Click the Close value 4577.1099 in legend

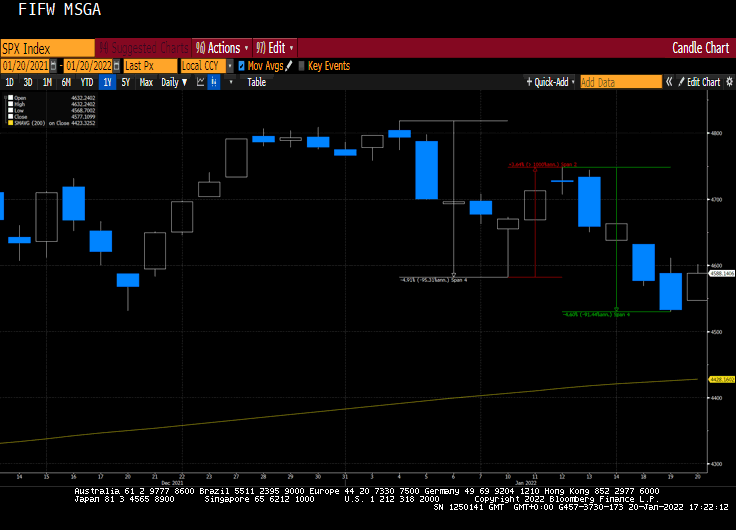click(83, 116)
